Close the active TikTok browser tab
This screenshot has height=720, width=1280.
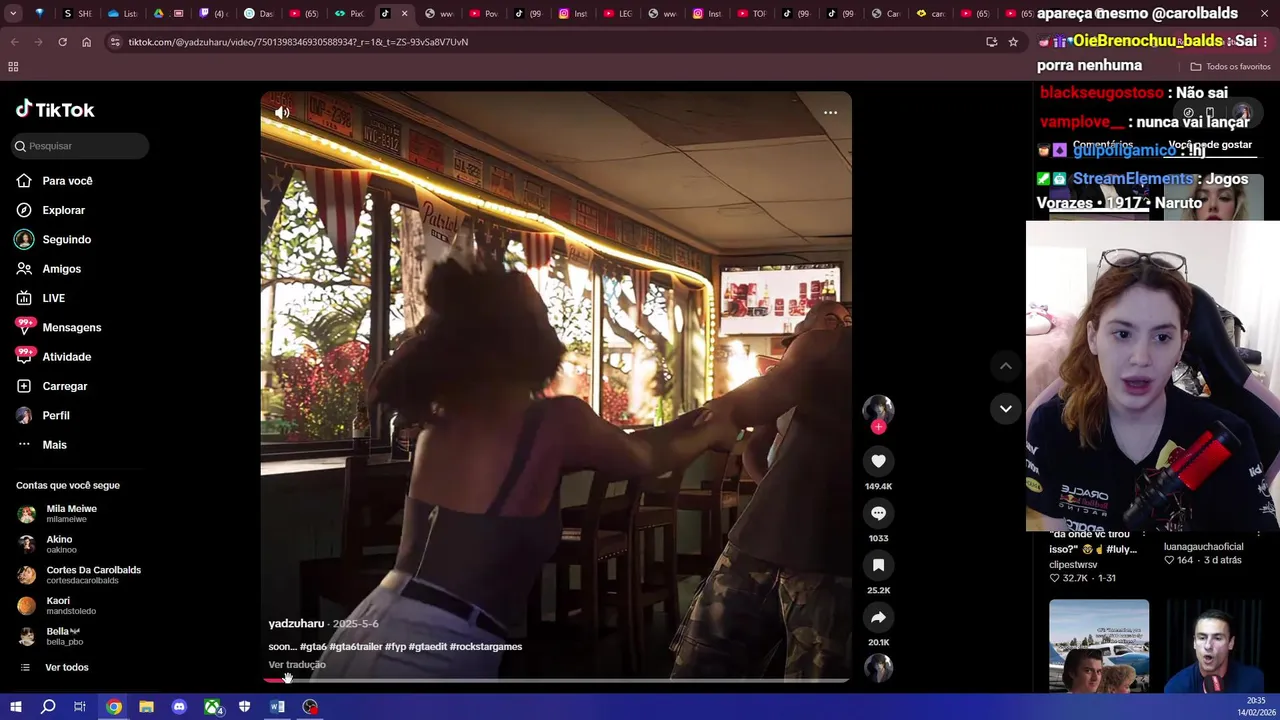click(404, 14)
